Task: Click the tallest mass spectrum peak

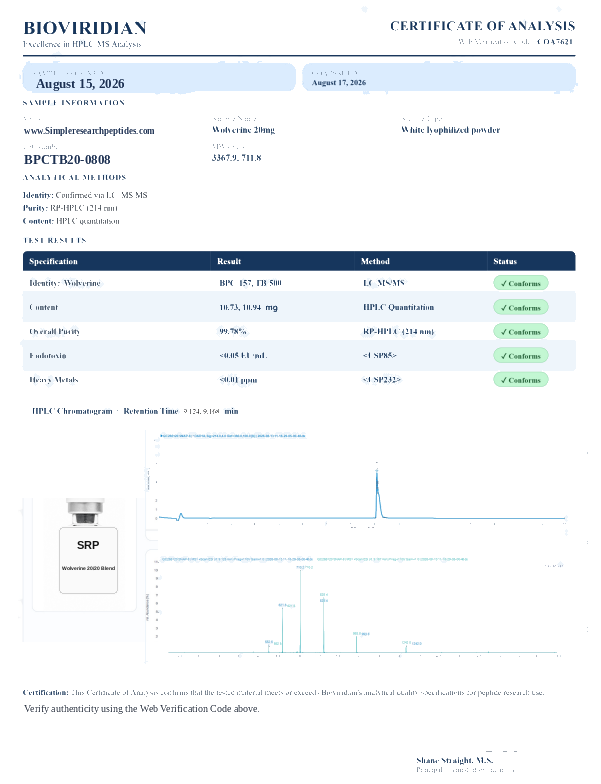Action: [300, 610]
